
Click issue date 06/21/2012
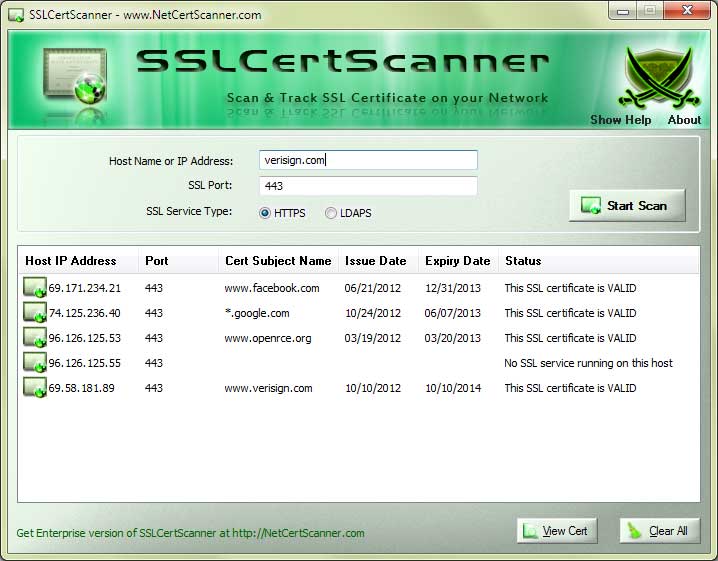tap(373, 288)
